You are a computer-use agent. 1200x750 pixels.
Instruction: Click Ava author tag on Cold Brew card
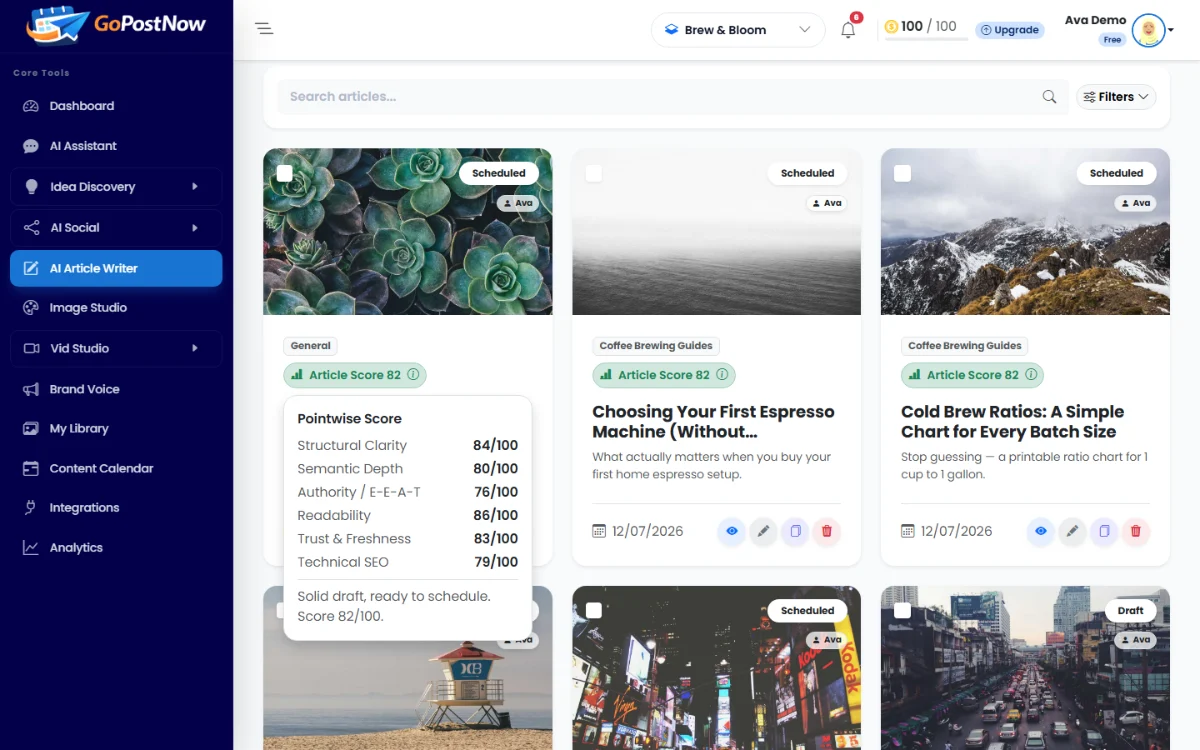click(x=1135, y=203)
